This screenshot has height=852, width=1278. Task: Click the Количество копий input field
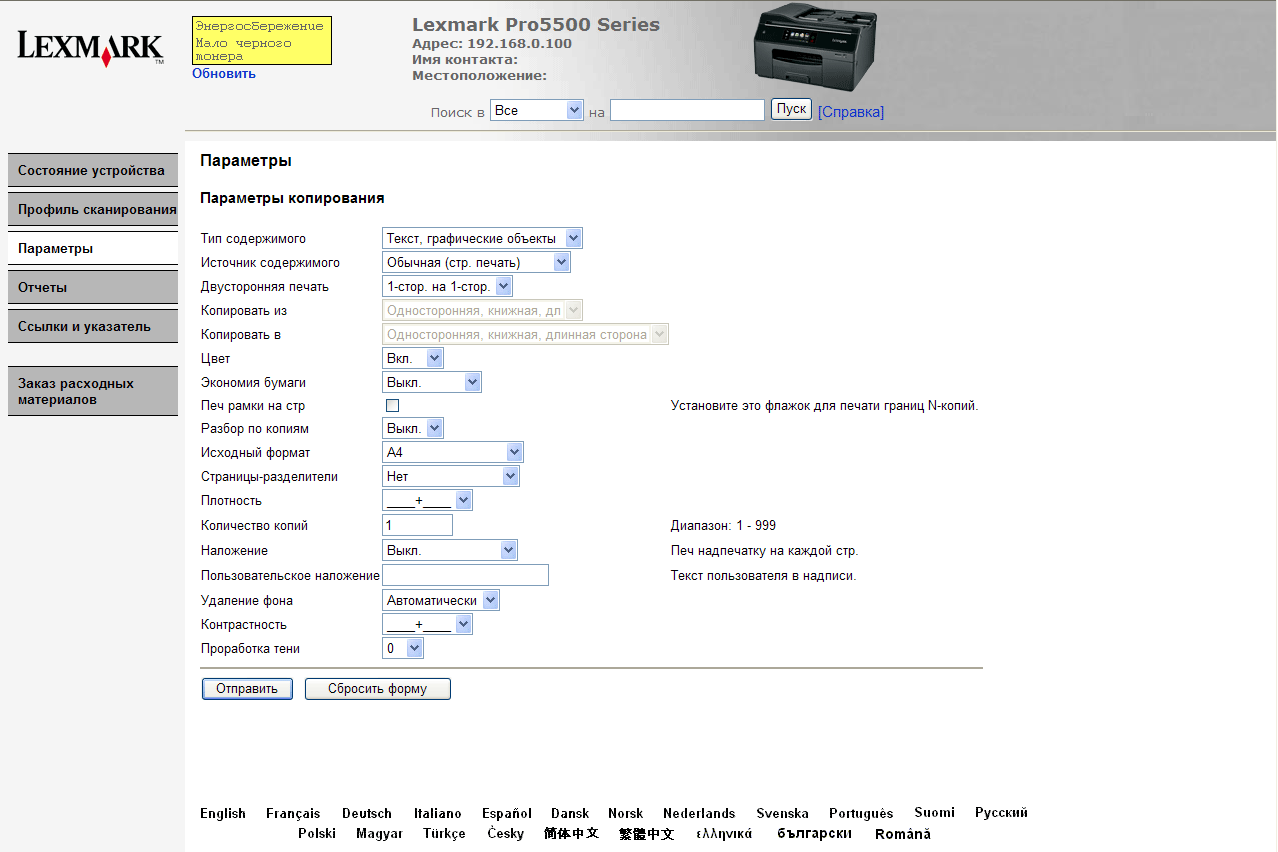(x=418, y=525)
